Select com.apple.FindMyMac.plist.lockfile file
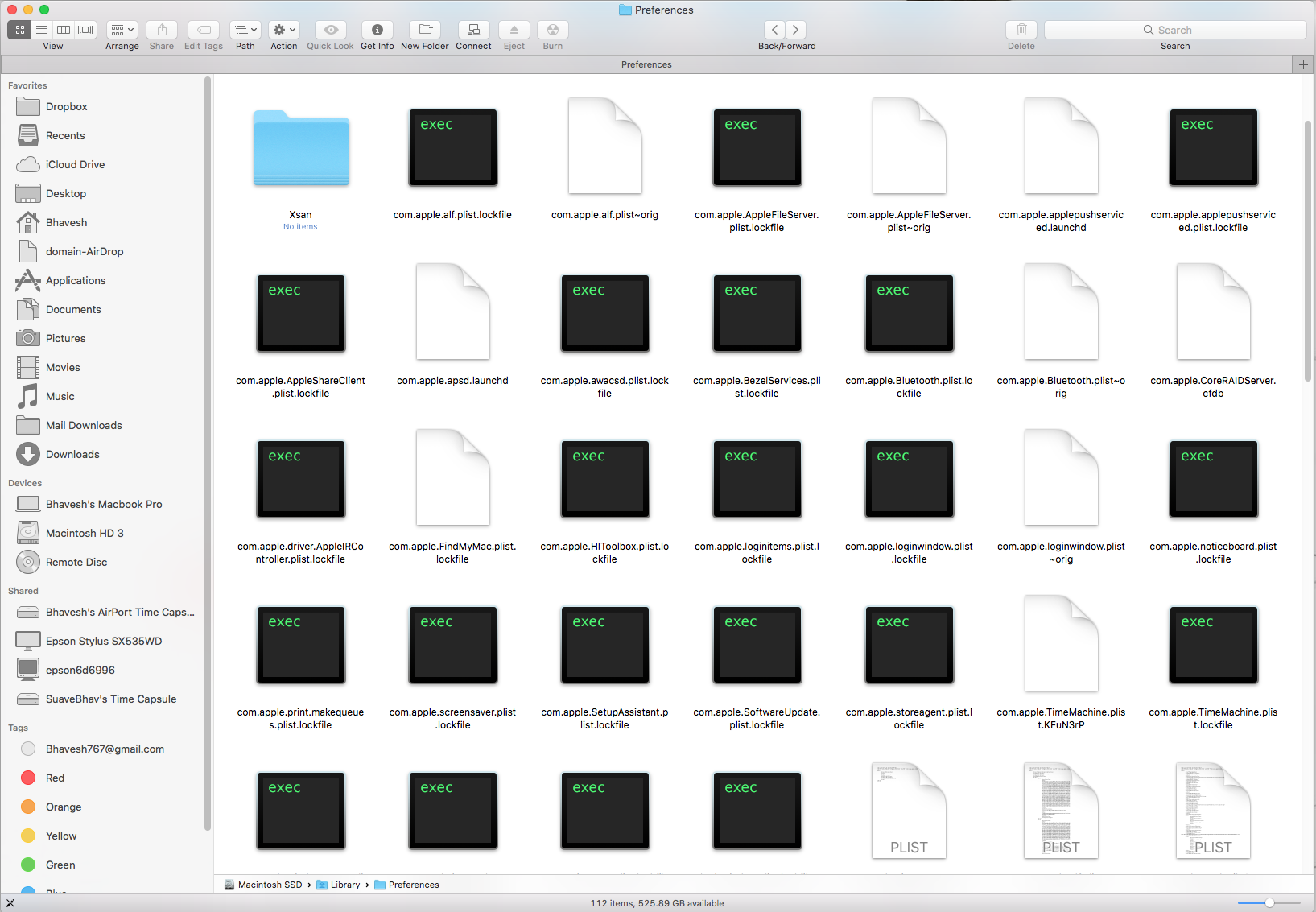1316x912 pixels. pyautogui.click(x=453, y=478)
